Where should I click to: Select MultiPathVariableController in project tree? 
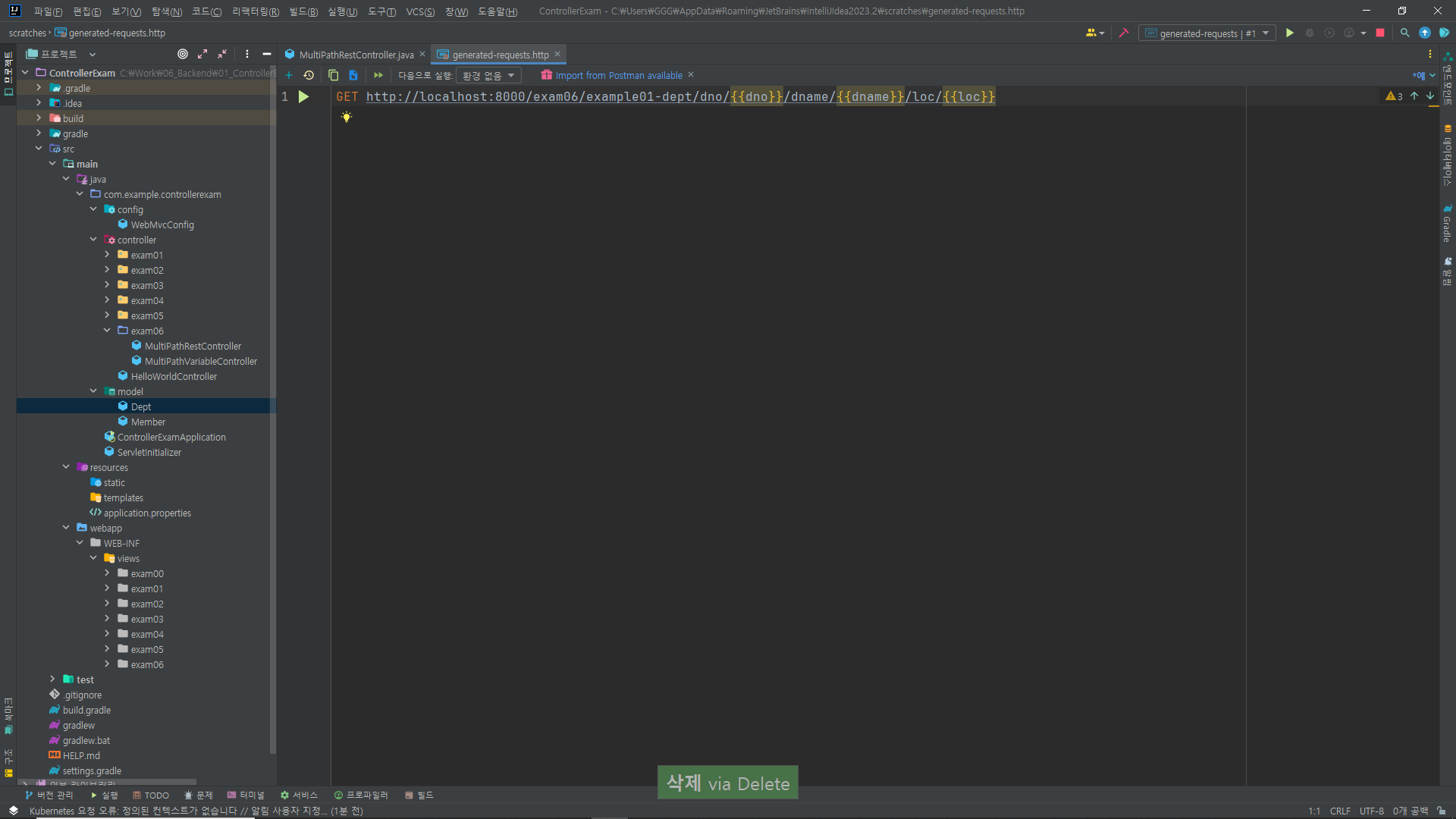point(200,361)
